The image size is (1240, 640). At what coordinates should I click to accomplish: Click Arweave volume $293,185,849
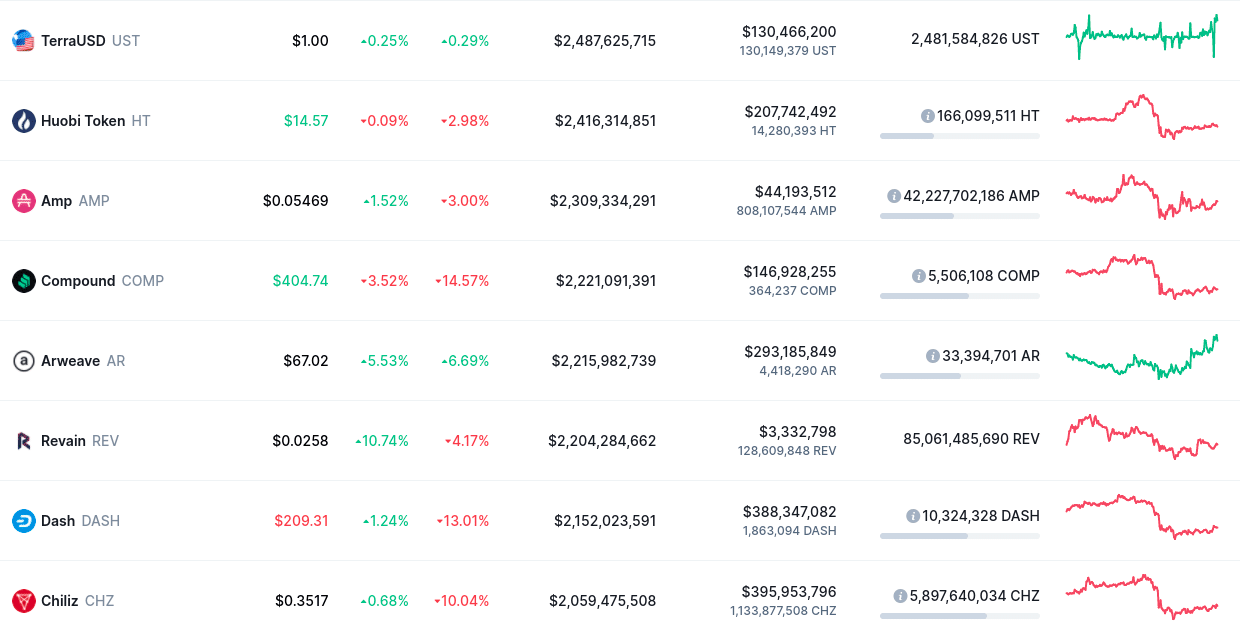[790, 352]
